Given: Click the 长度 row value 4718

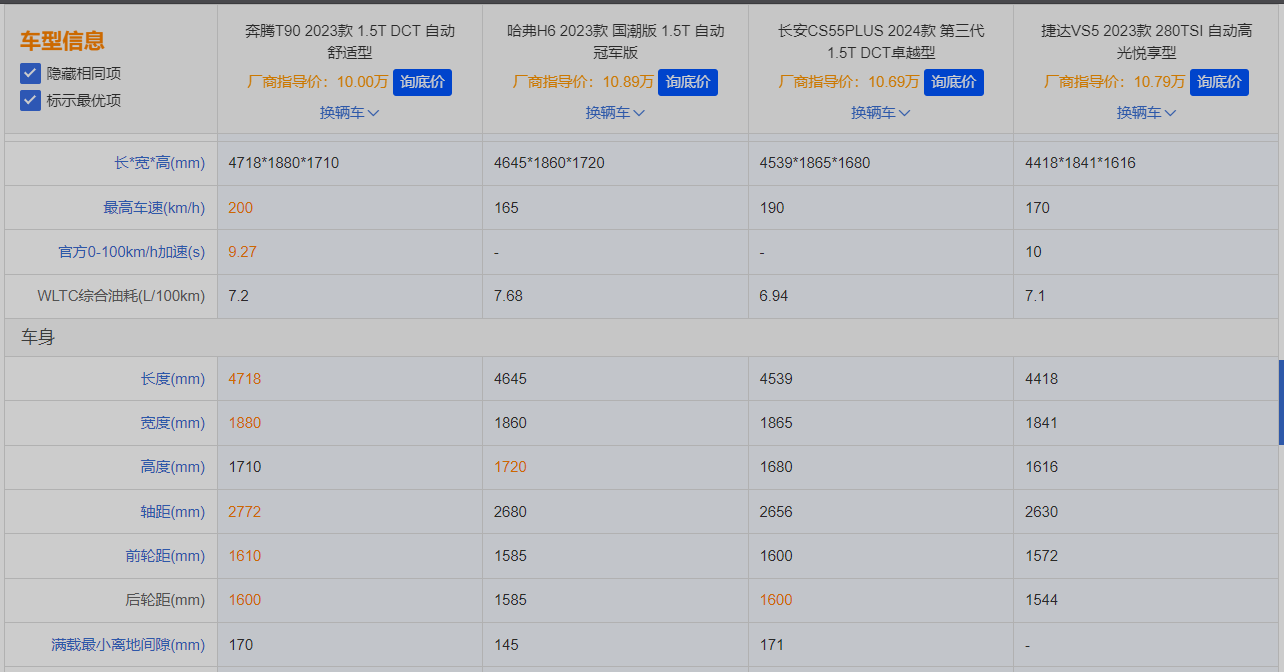Looking at the screenshot, I should tap(245, 379).
